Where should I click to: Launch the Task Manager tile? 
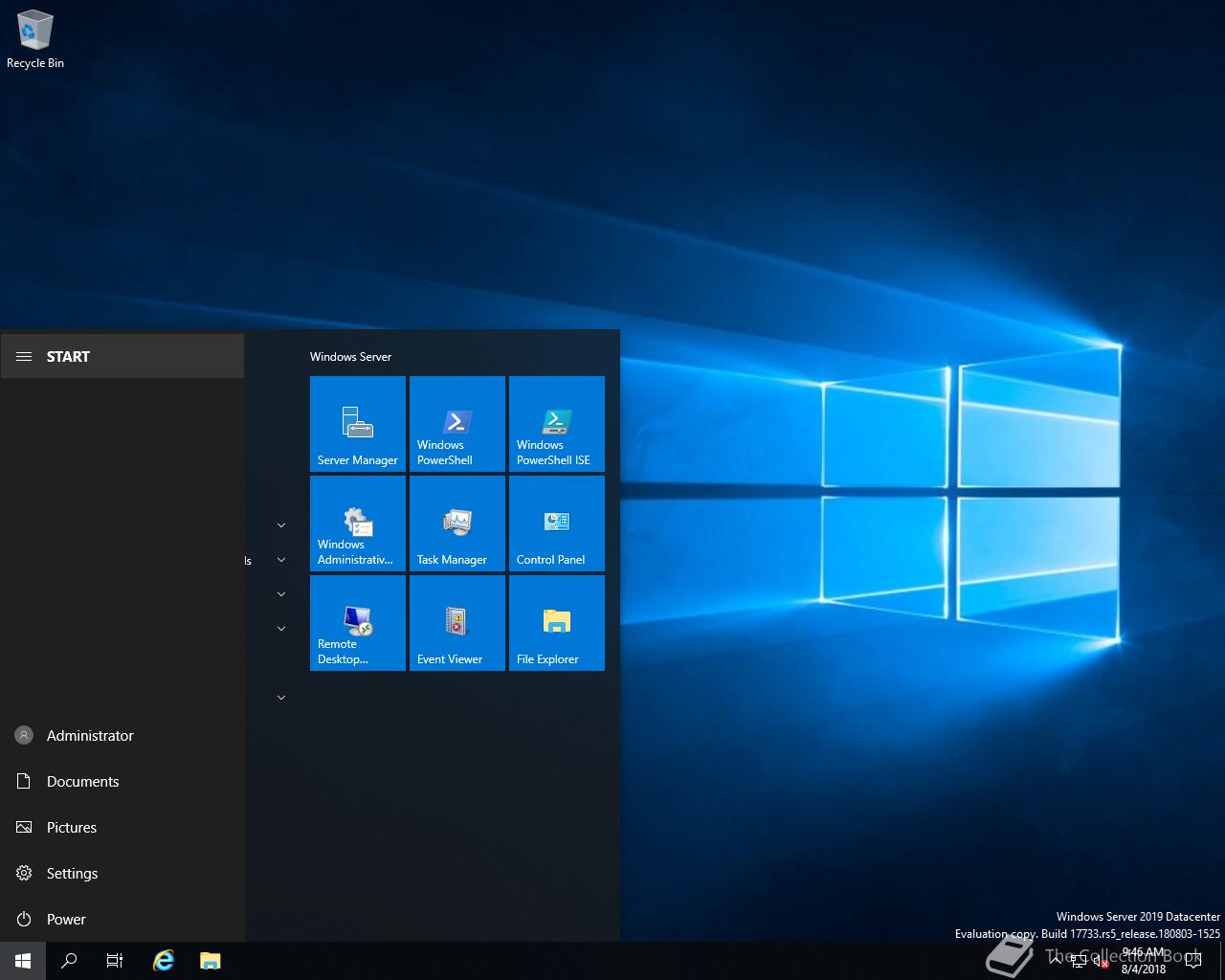pyautogui.click(x=457, y=523)
